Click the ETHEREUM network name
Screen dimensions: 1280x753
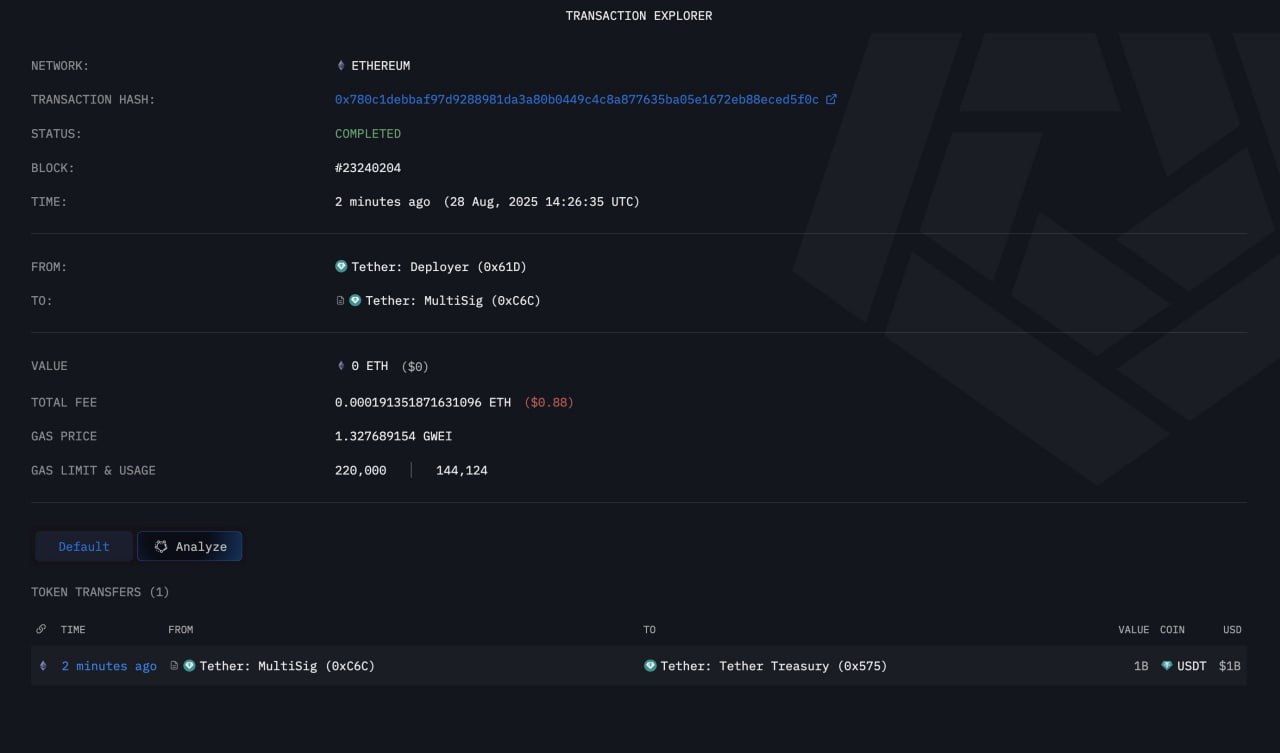click(x=381, y=66)
